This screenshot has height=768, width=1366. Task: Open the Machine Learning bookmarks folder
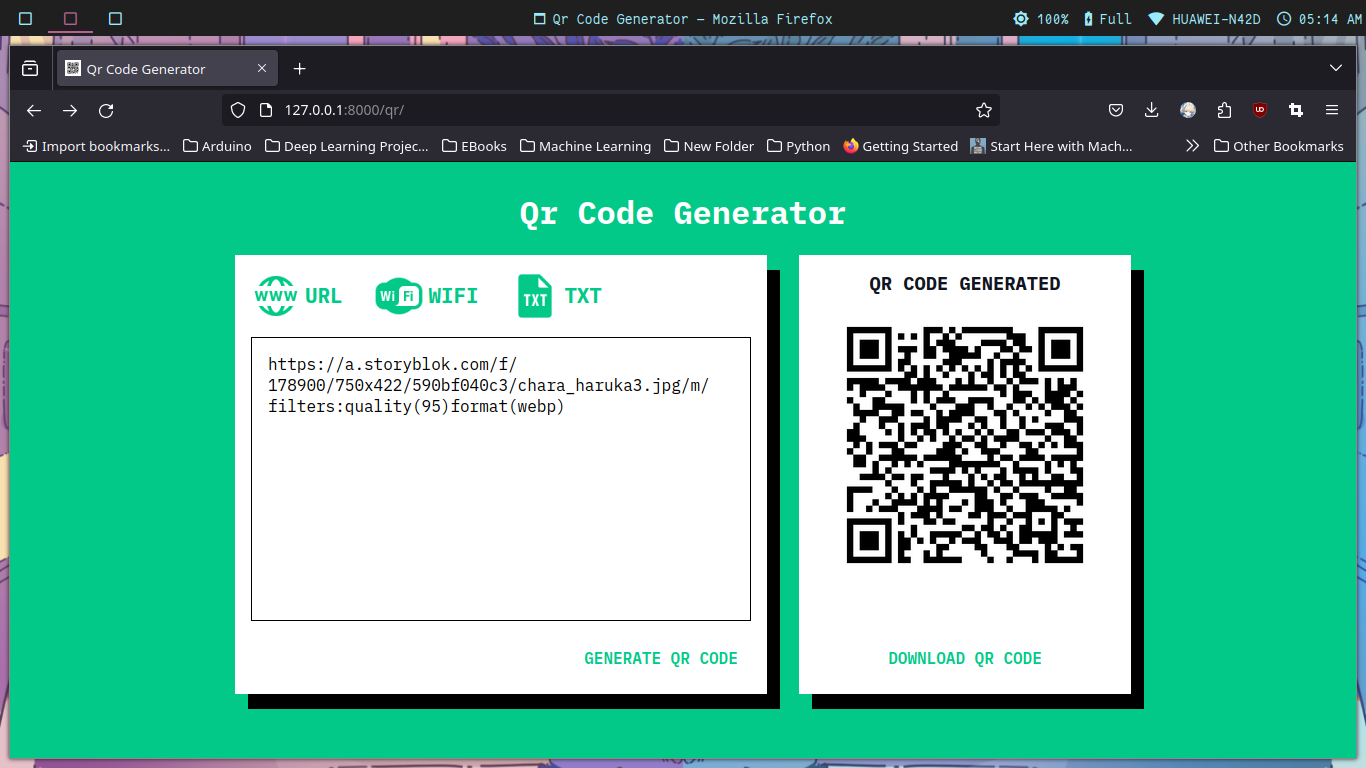pos(585,146)
